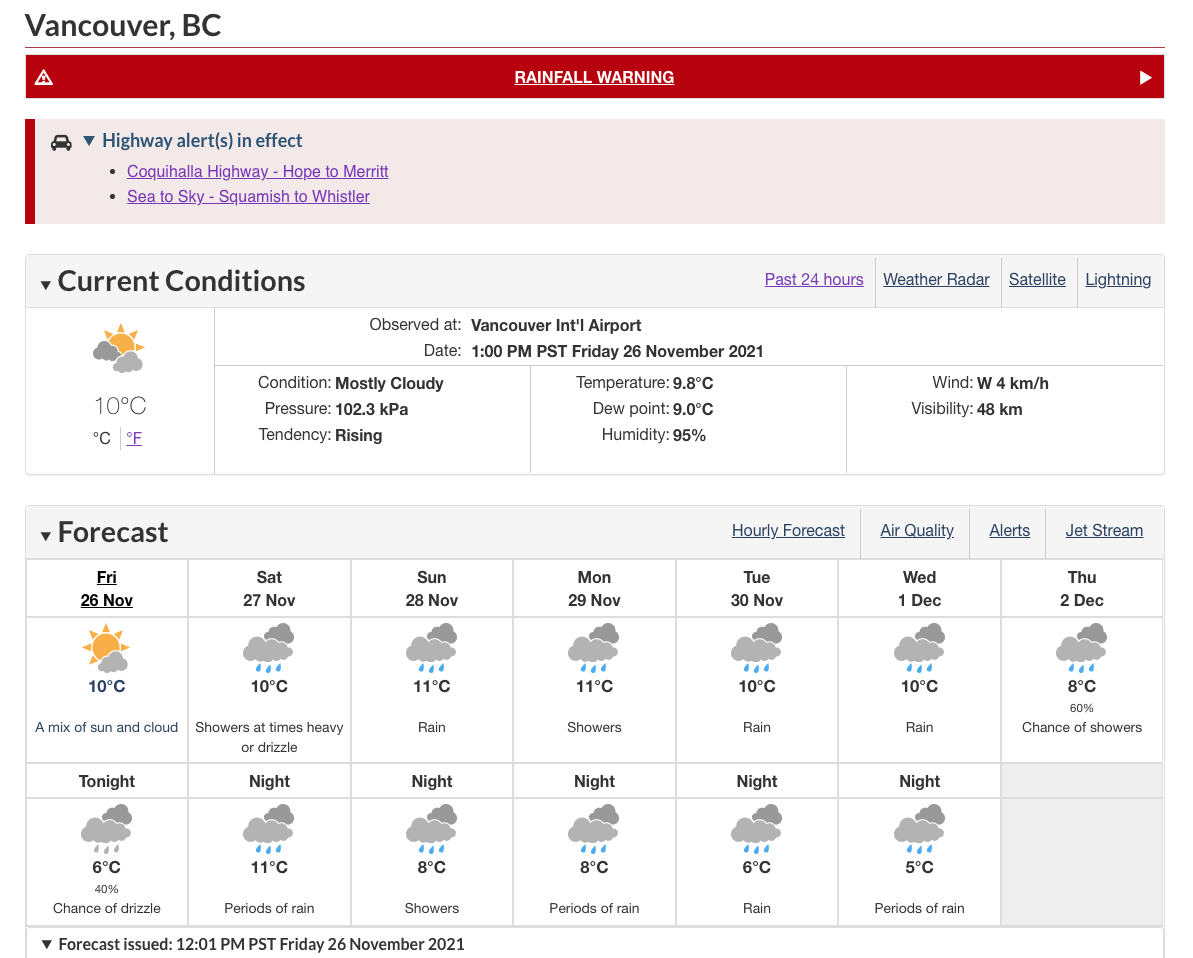Click the Thu 2 Dec showers icon
Viewport: 1193px width, 958px height.
click(x=1081, y=648)
